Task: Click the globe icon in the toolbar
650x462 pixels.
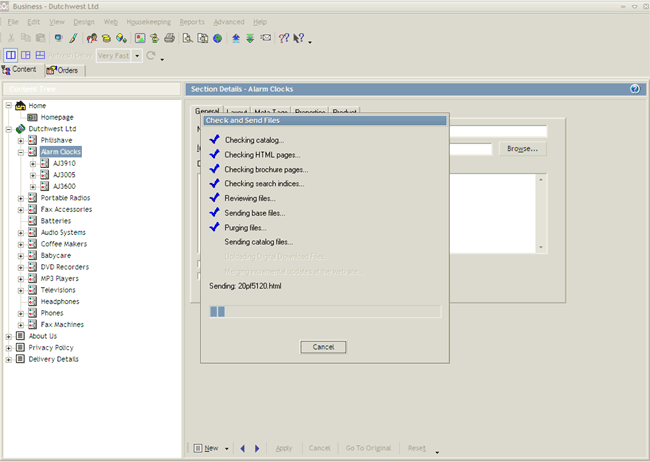Action: [x=217, y=38]
